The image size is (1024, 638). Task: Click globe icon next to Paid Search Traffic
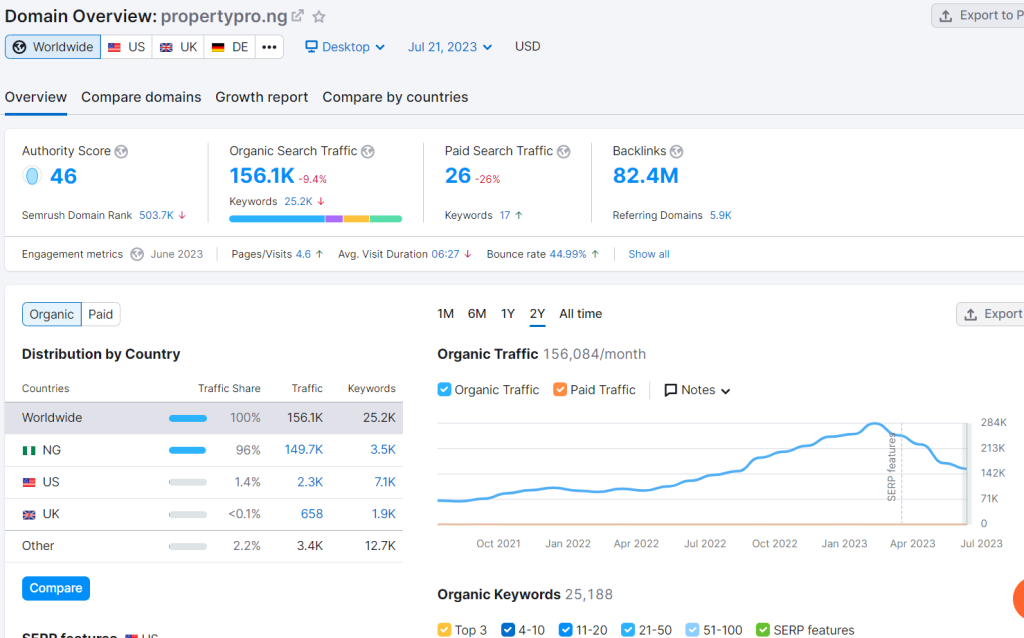tap(564, 152)
